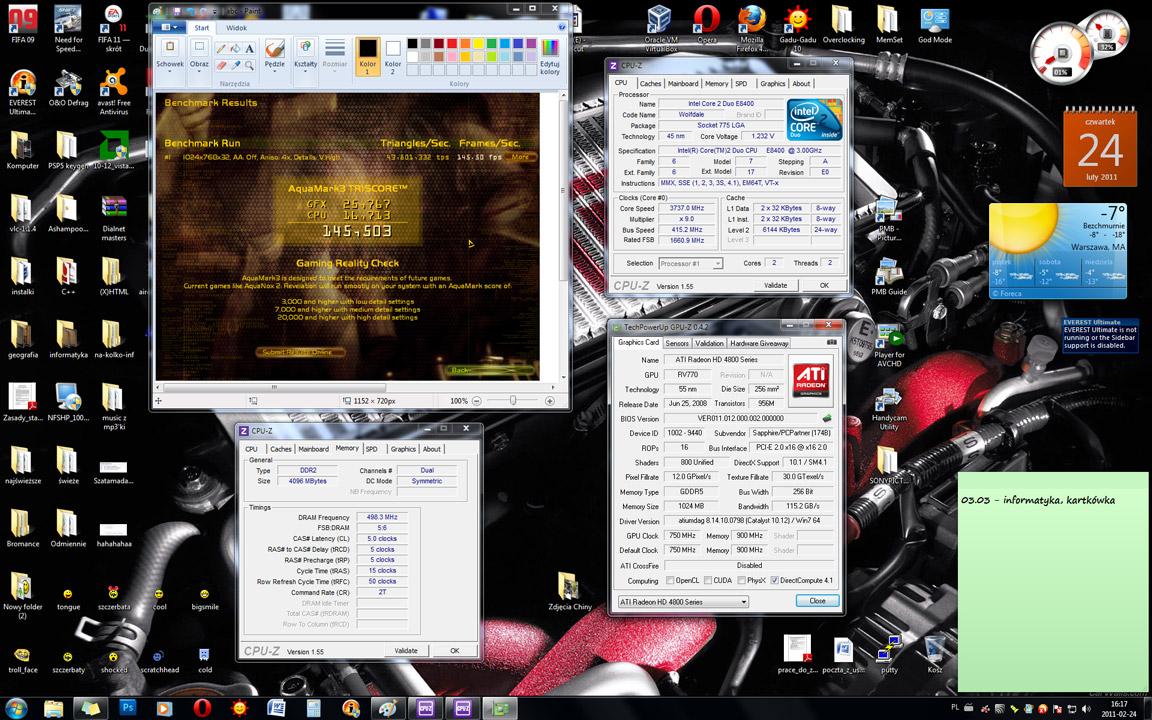The image size is (1152, 720).
Task: Open the CPU-Z Processor #1 selection dropdown
Action: point(690,263)
